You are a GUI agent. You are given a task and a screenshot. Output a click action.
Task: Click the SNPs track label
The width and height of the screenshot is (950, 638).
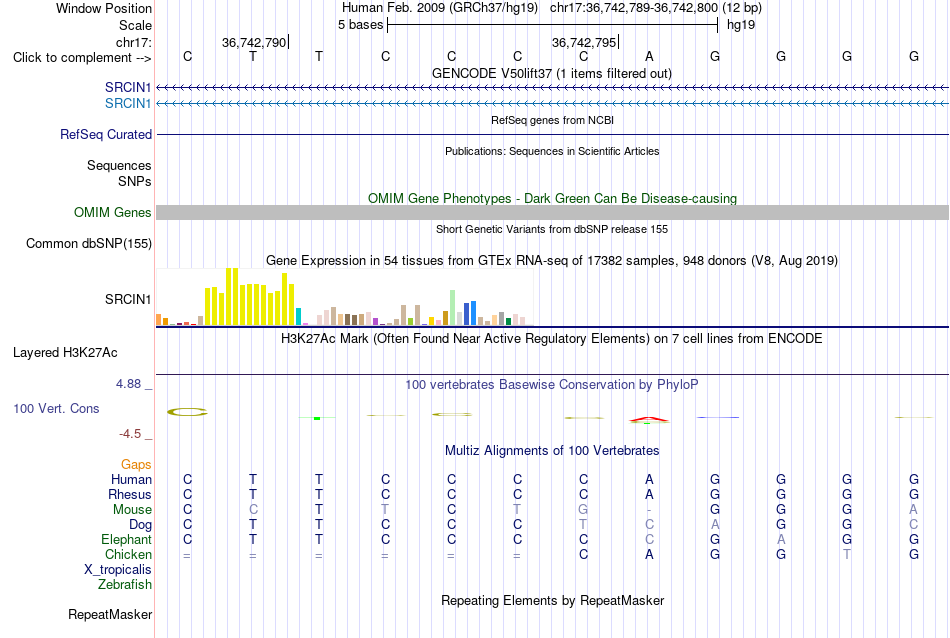coord(135,181)
